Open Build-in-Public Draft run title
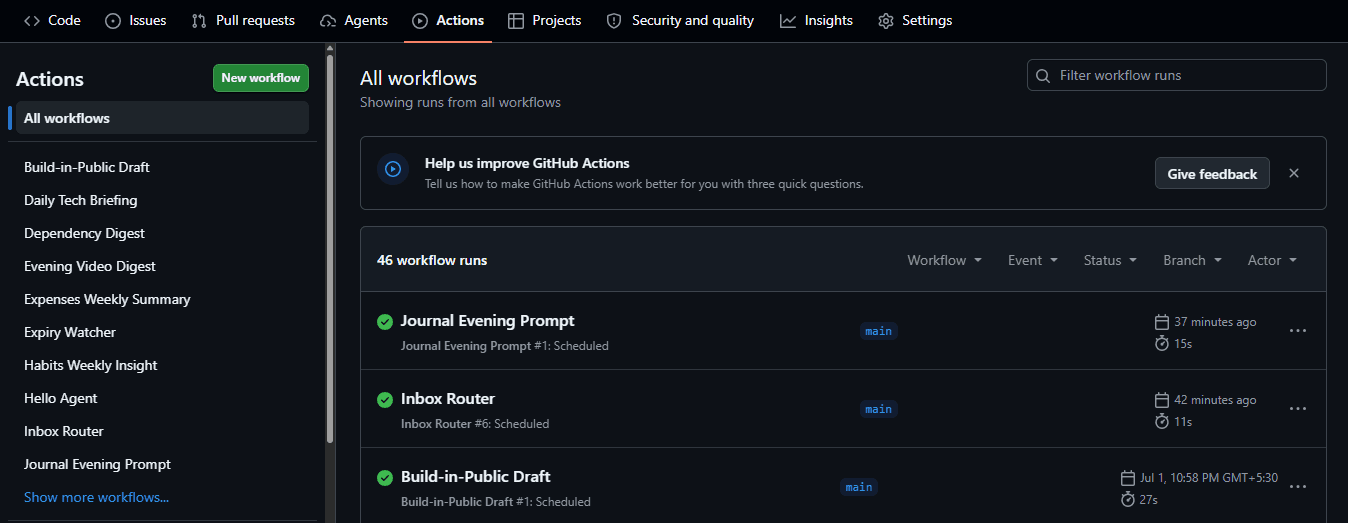 (476, 477)
